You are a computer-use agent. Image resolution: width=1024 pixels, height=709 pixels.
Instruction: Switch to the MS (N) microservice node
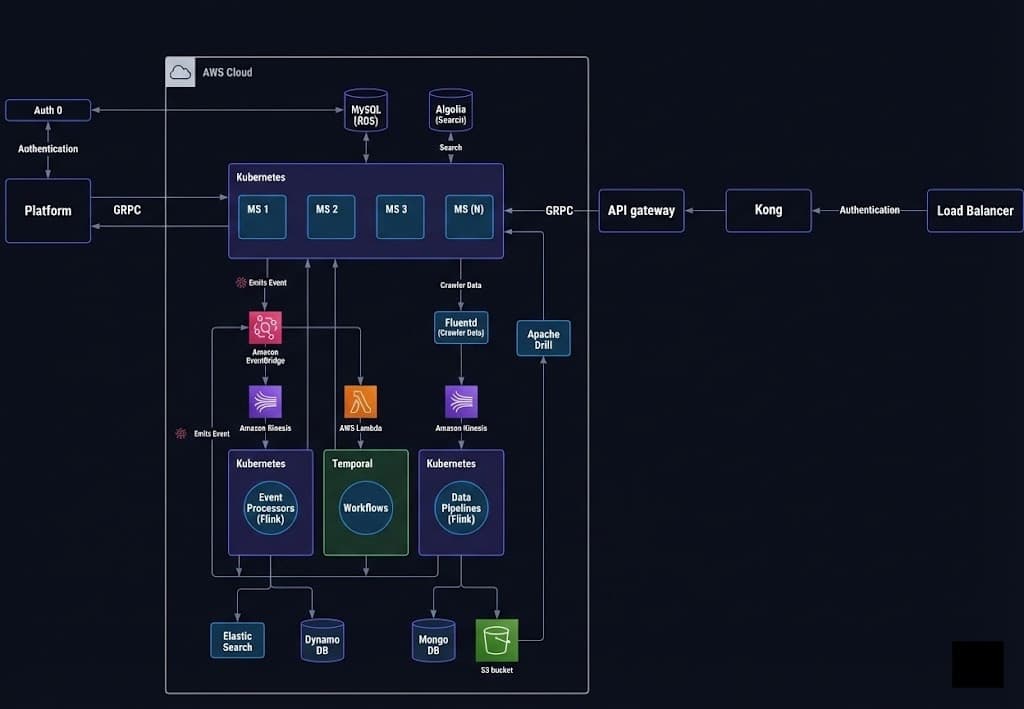tap(468, 216)
